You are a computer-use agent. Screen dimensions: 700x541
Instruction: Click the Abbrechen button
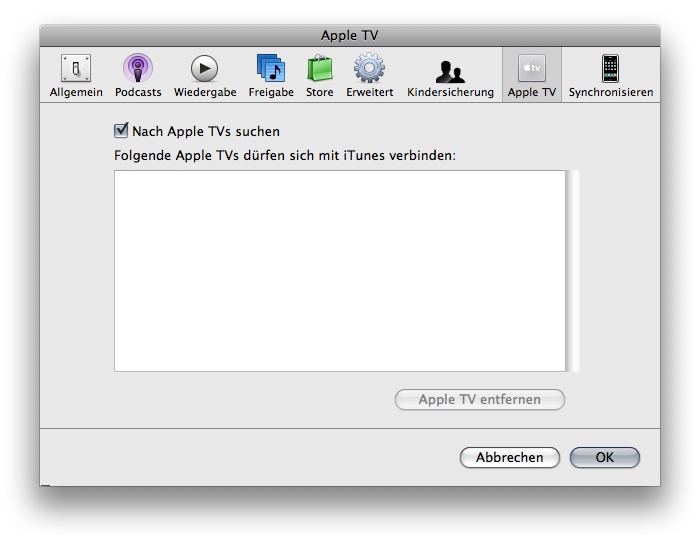(x=509, y=458)
